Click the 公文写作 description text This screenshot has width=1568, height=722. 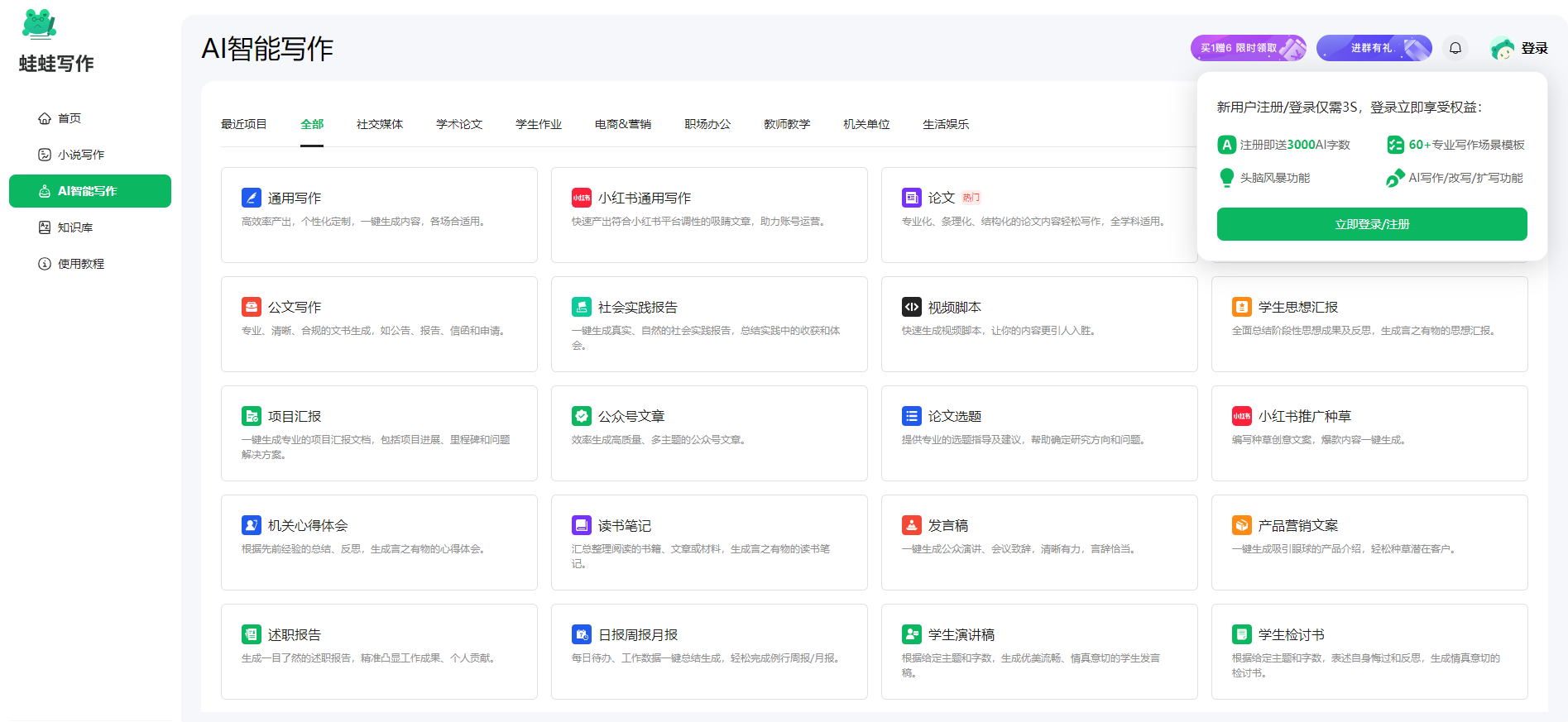click(373, 331)
